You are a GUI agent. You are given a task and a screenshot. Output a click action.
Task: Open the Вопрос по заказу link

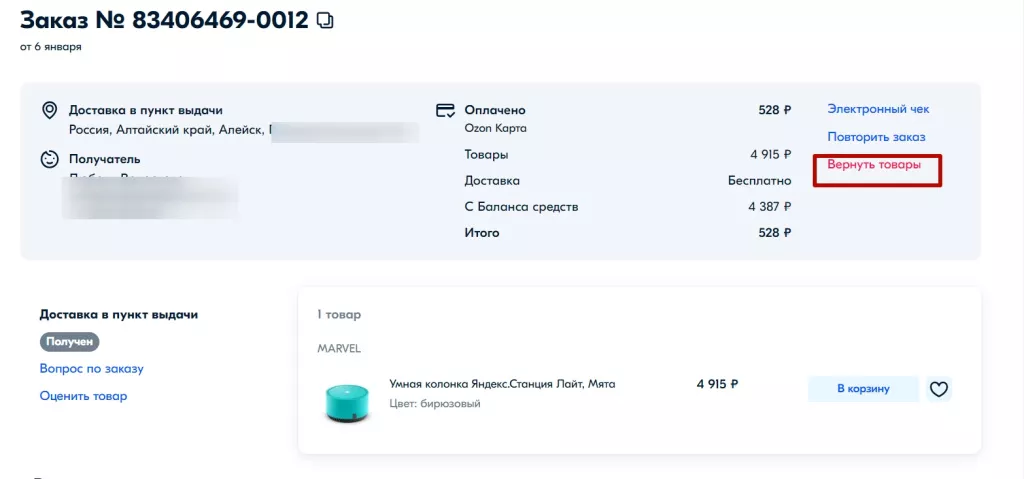coord(92,368)
